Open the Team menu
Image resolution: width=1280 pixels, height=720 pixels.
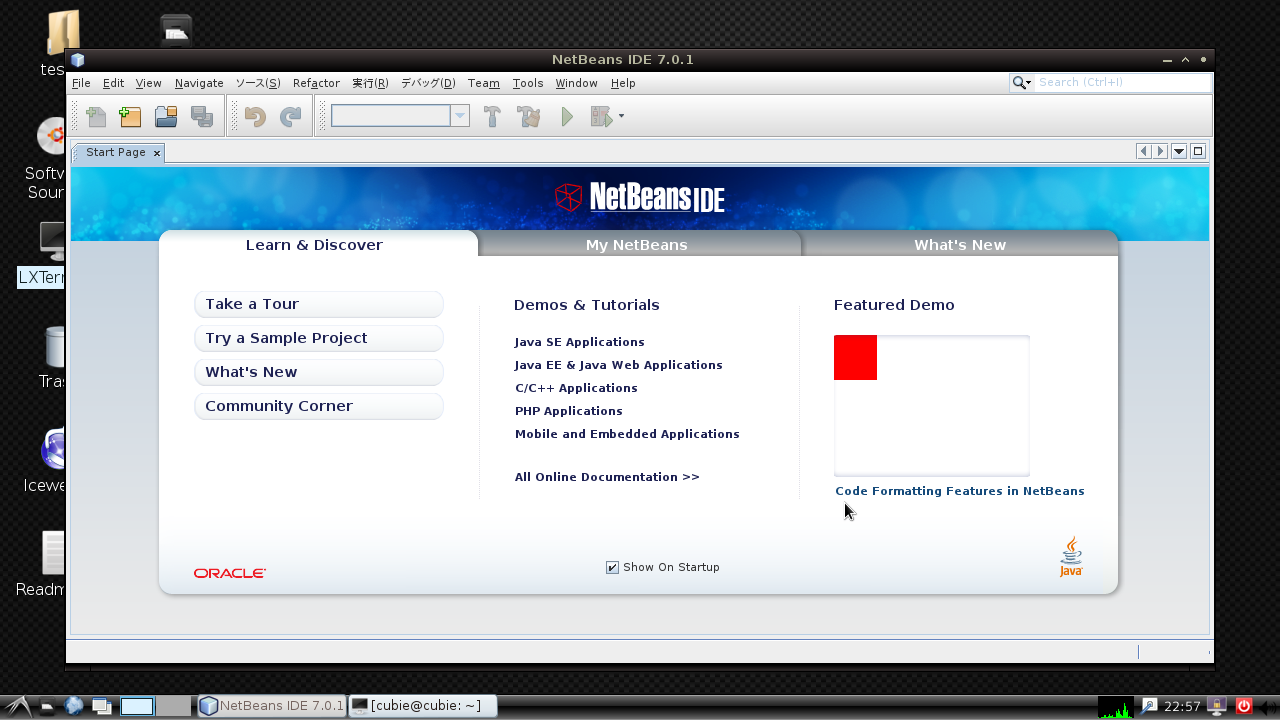tap(483, 83)
